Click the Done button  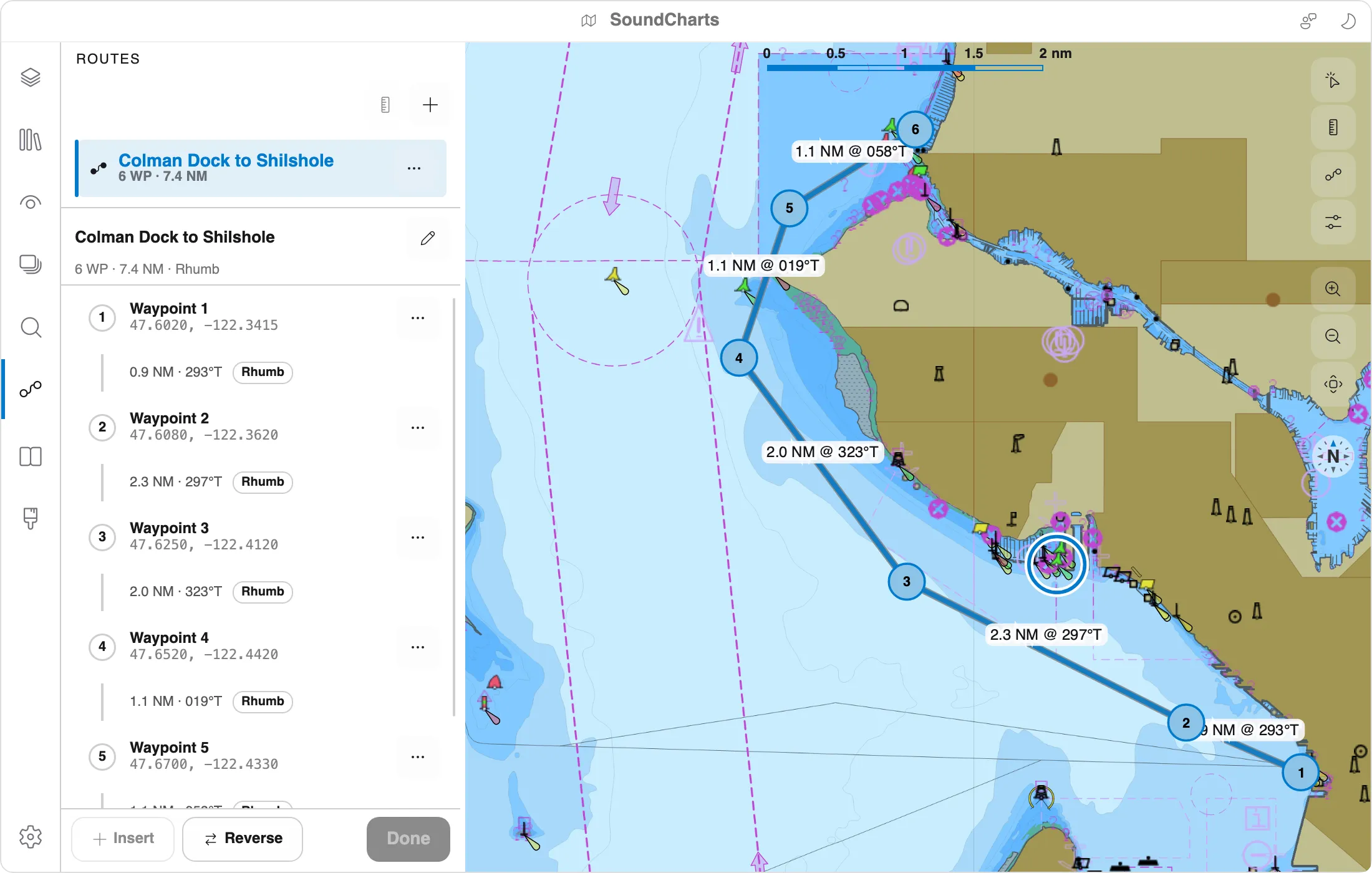point(408,839)
